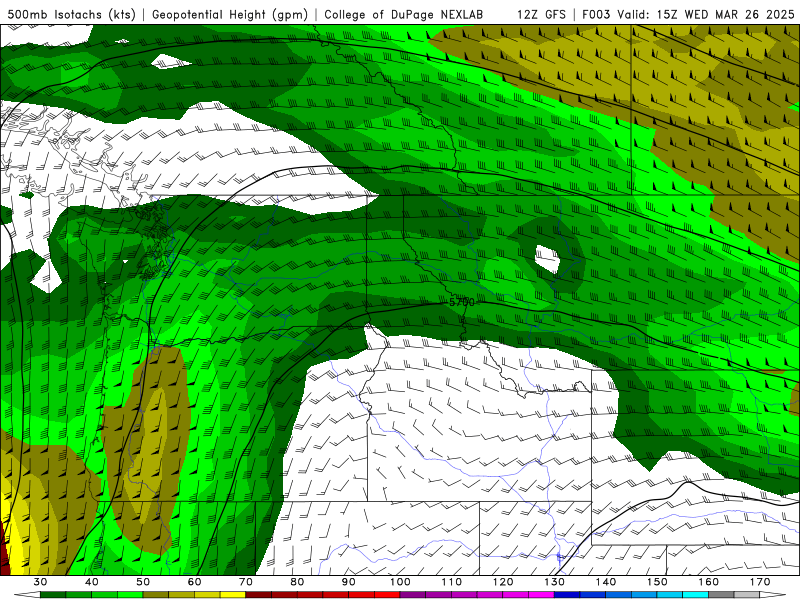
Task: Click the dark gray legend swatch after 160
Action: coord(721,595)
